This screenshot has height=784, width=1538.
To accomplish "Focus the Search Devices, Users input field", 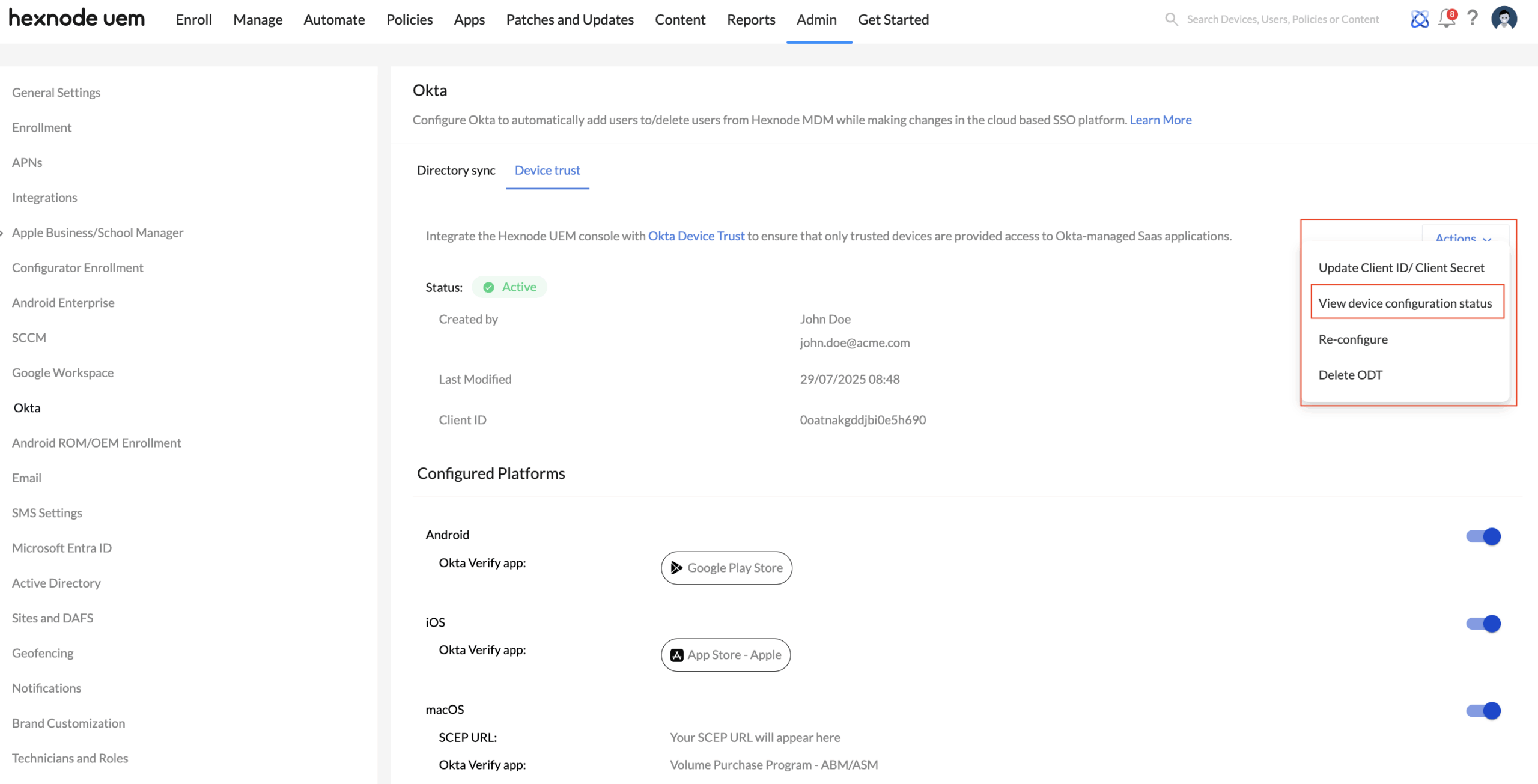I will tap(1283, 19).
